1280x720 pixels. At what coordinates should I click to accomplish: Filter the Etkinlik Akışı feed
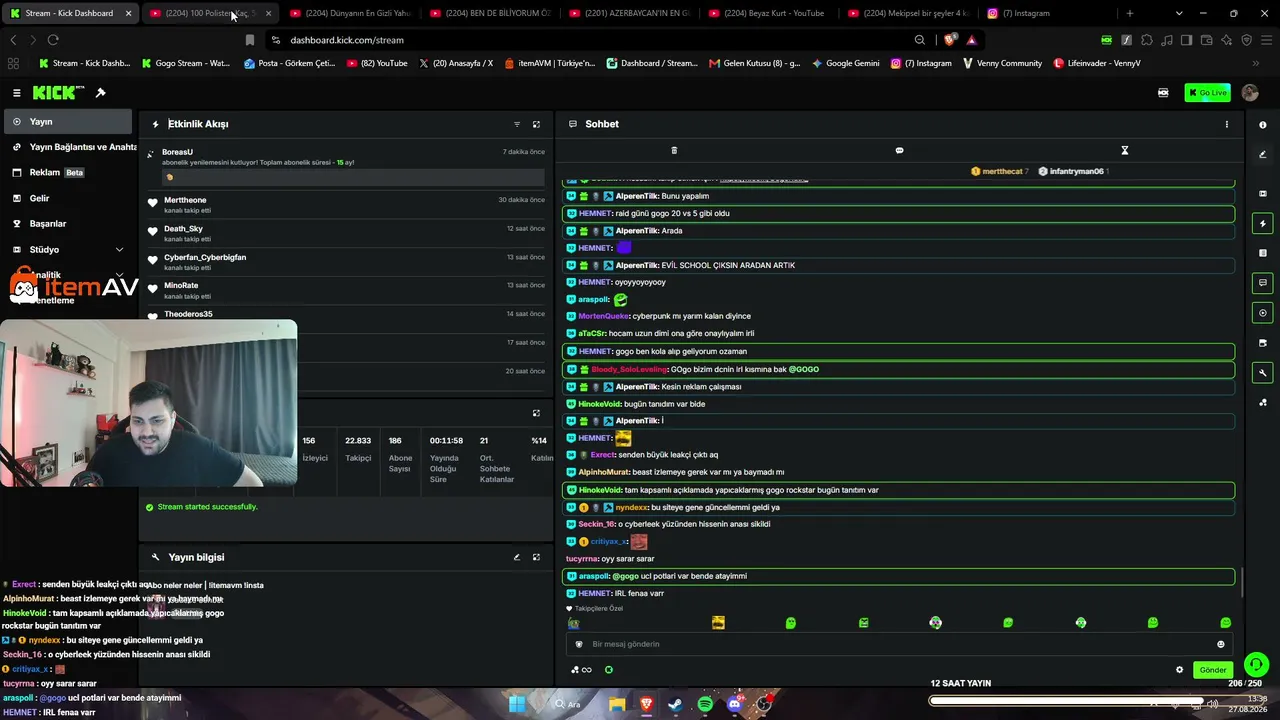[517, 124]
